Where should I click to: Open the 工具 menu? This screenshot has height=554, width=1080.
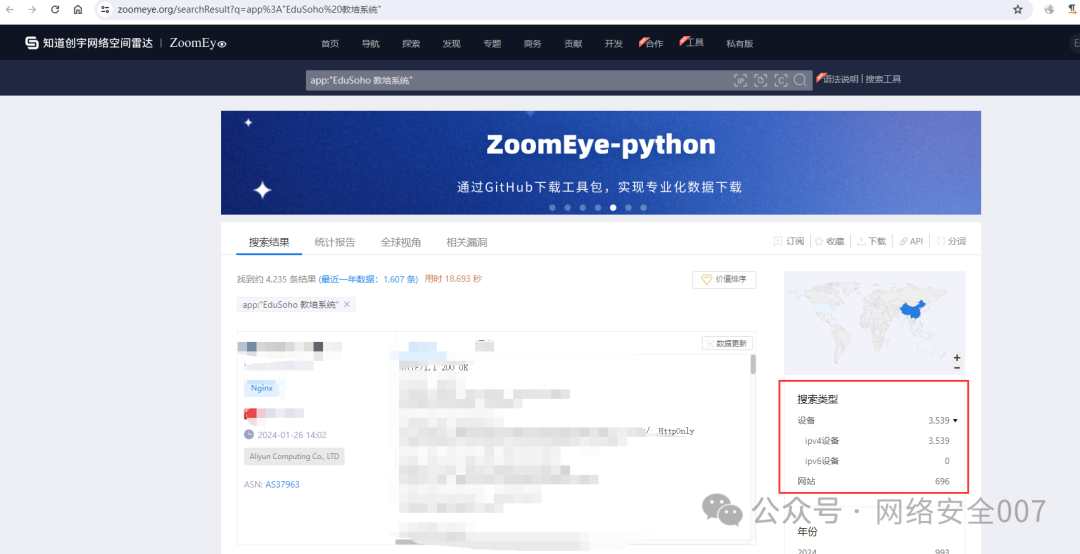click(x=693, y=43)
